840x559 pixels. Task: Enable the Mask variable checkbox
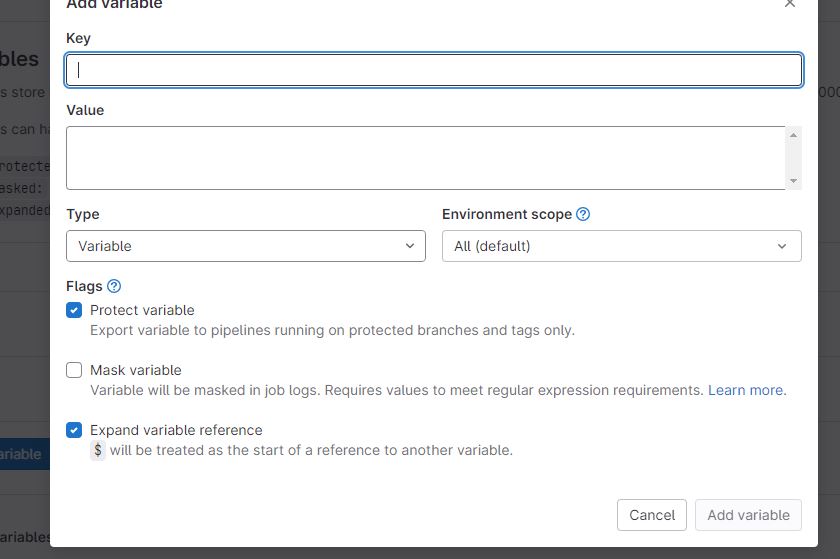tap(74, 370)
